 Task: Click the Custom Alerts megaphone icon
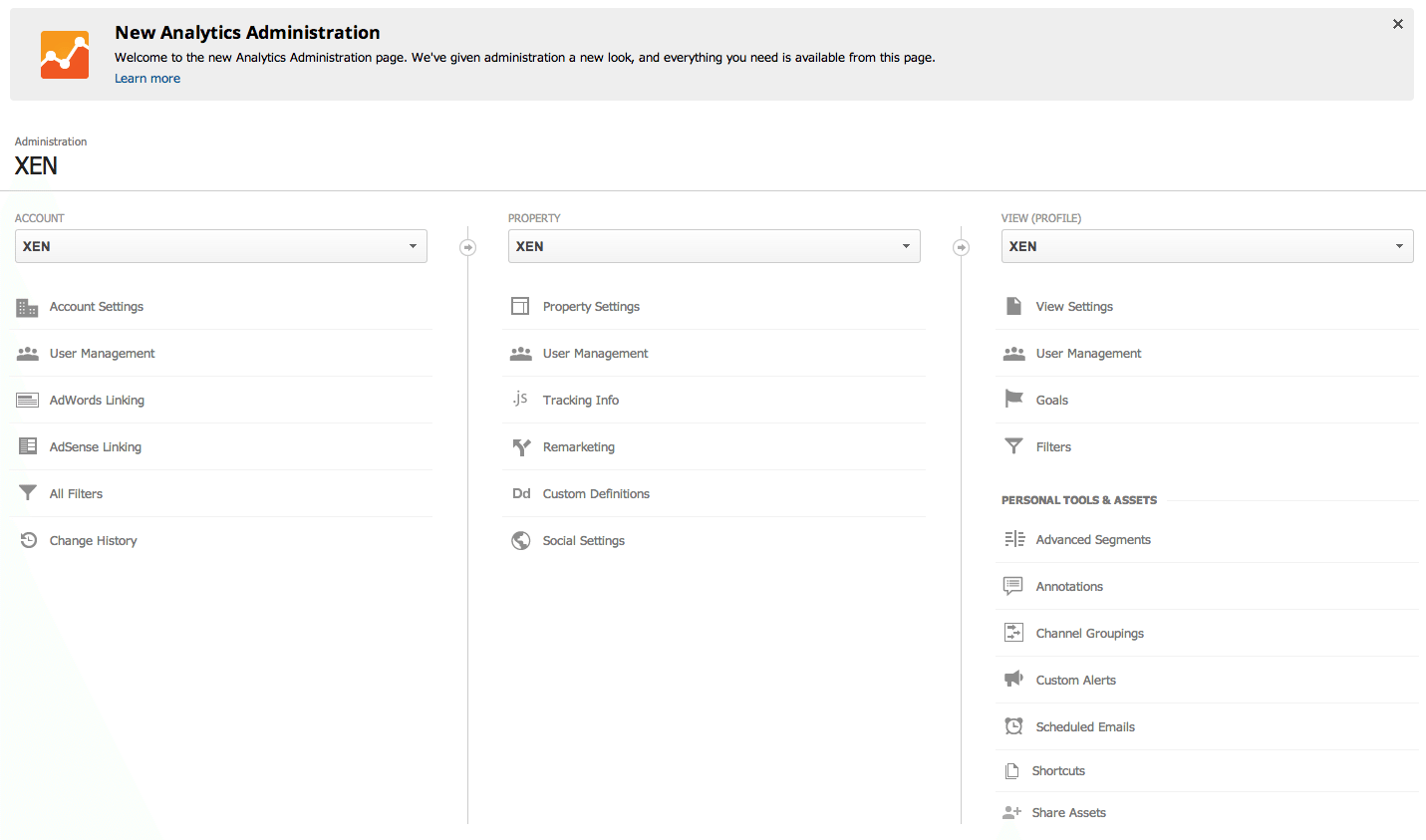[x=1013, y=680]
